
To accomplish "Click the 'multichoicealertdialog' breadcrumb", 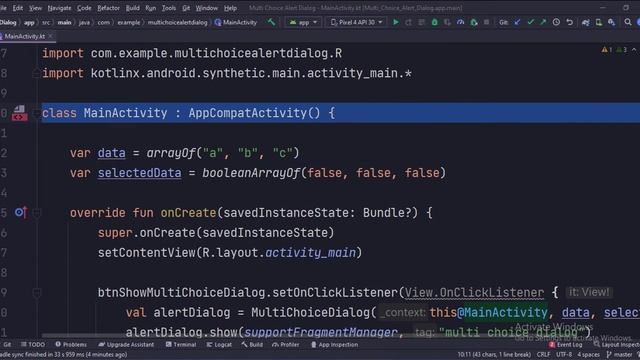I will pos(178,22).
